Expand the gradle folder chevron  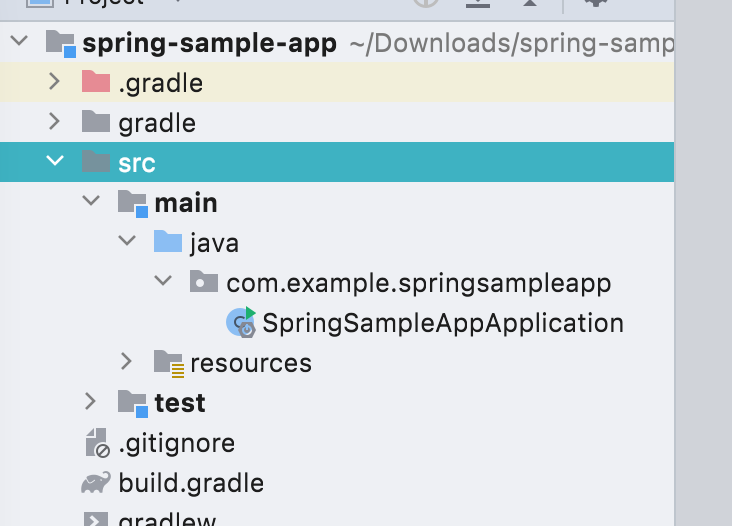pyautogui.click(x=55, y=122)
